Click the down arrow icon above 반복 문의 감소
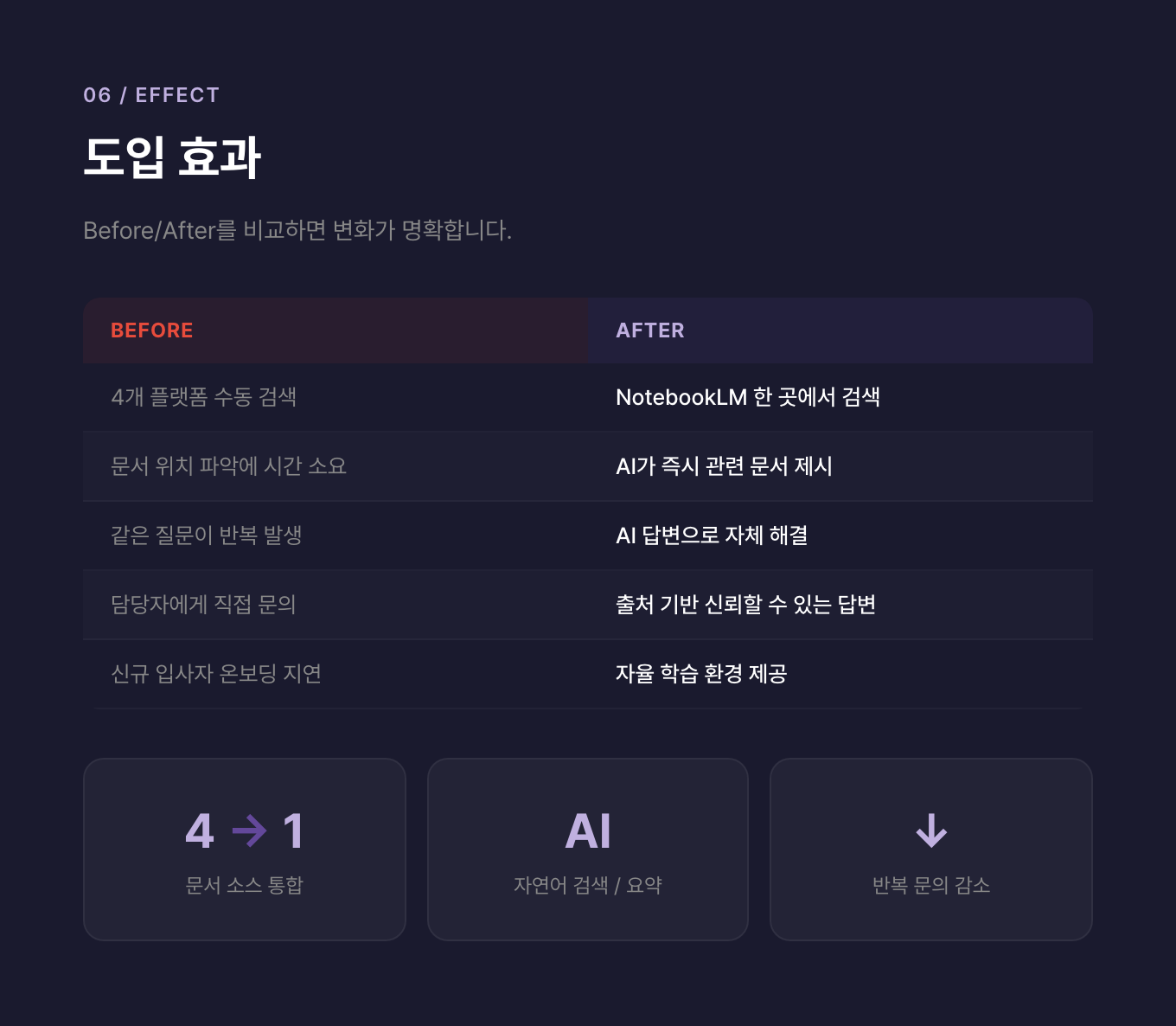Screen dimensions: 1176x1026 click(931, 830)
